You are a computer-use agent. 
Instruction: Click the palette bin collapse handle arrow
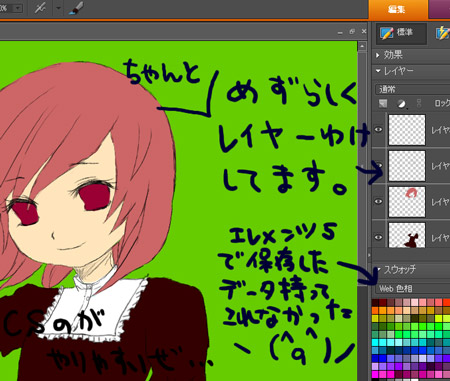click(x=369, y=255)
